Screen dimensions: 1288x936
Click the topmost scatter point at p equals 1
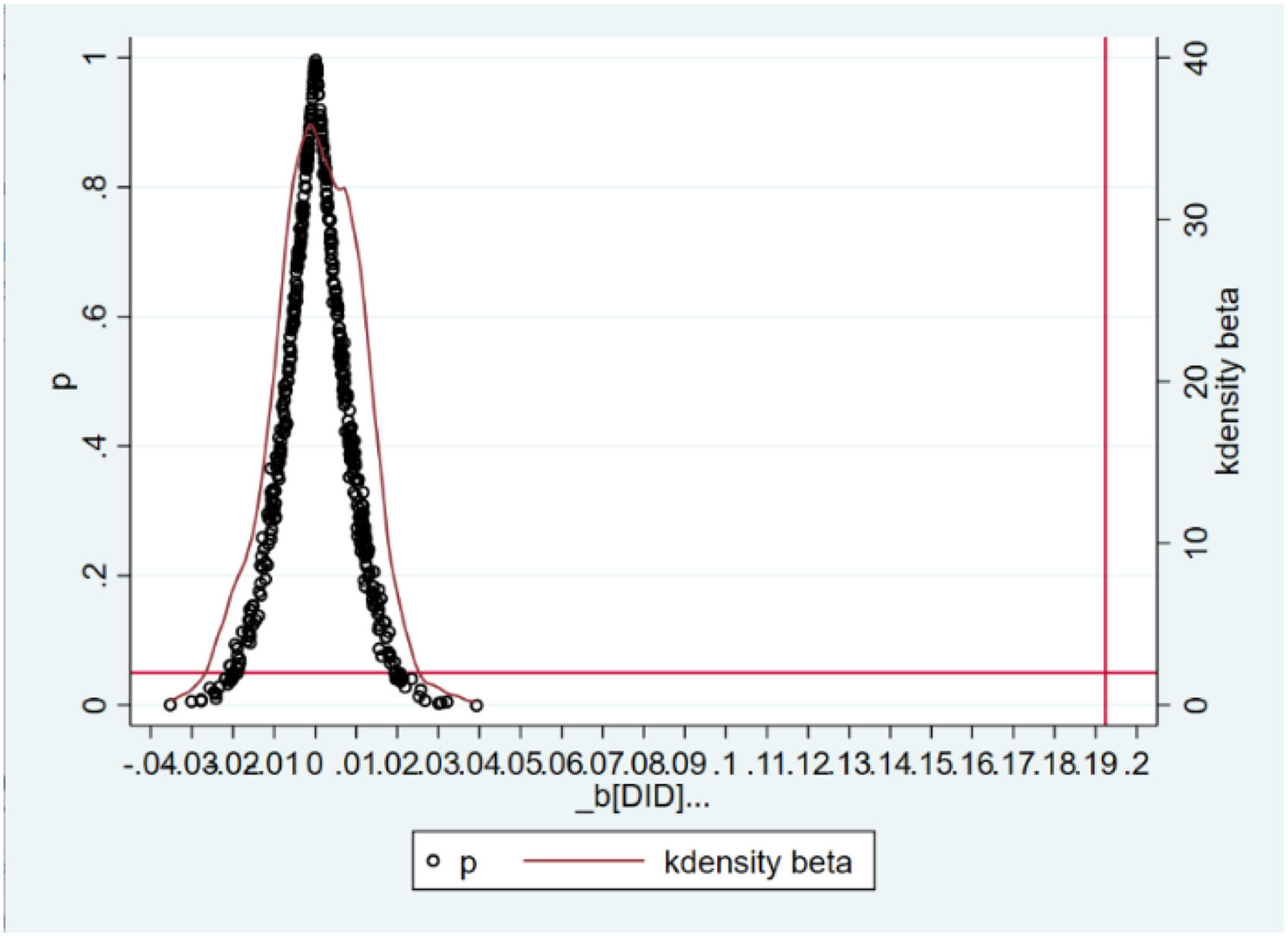[x=315, y=59]
